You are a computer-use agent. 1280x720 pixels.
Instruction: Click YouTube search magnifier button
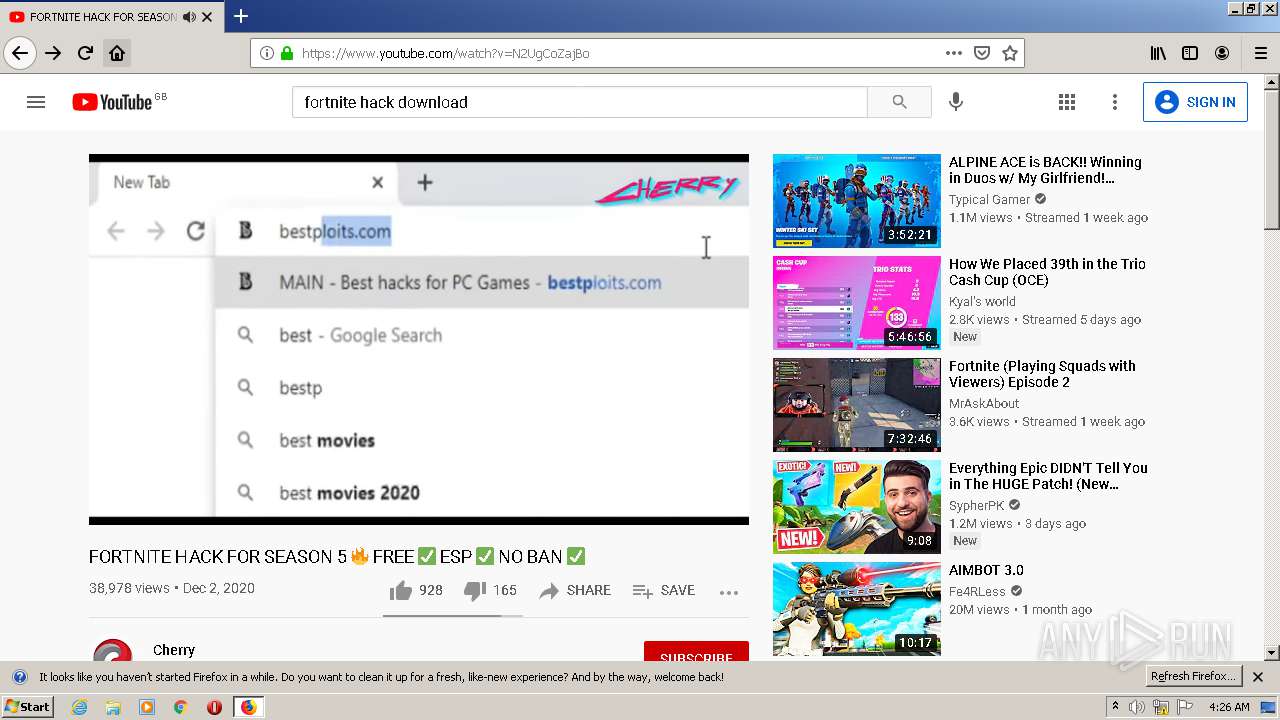click(899, 102)
